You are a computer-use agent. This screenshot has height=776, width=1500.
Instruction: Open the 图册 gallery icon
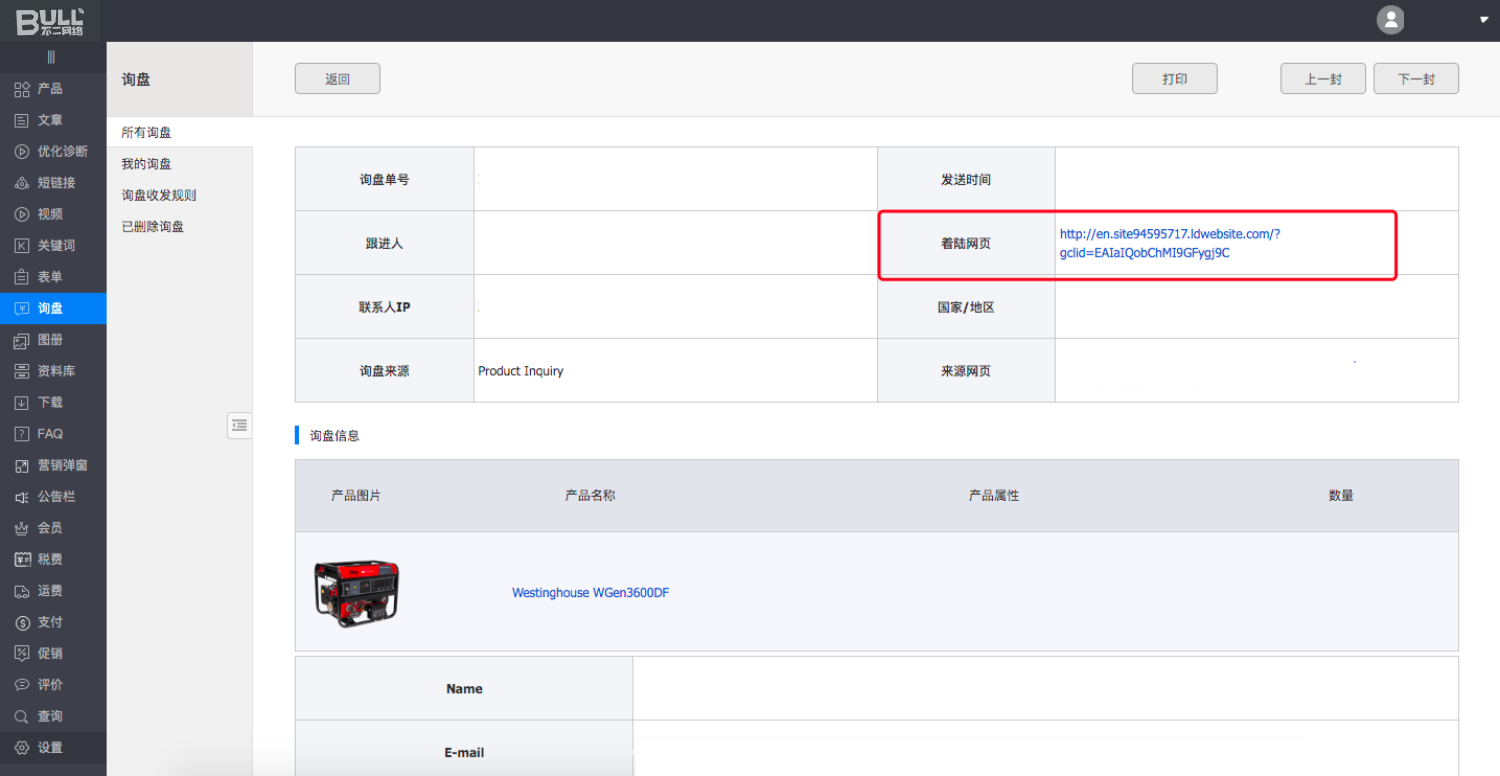pos(22,340)
